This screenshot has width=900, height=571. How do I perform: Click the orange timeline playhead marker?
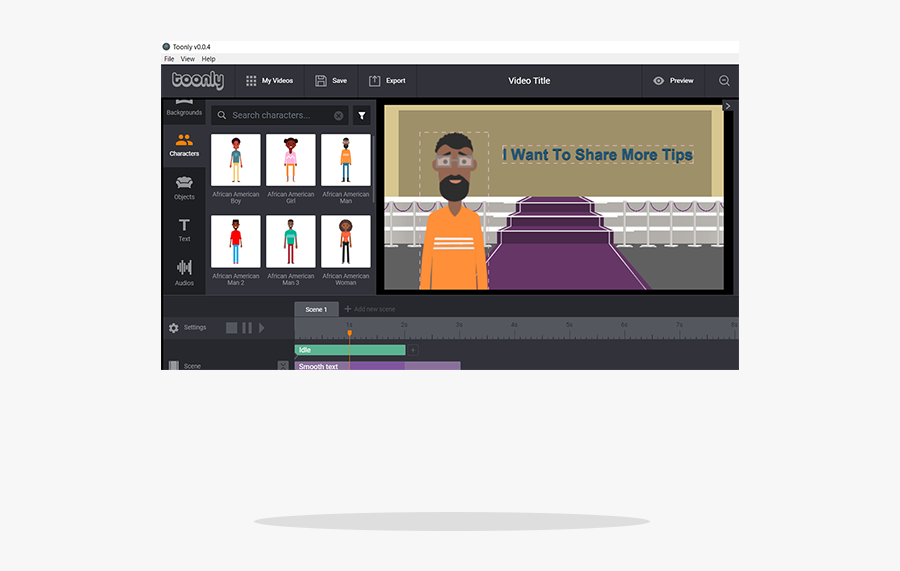(x=349, y=332)
